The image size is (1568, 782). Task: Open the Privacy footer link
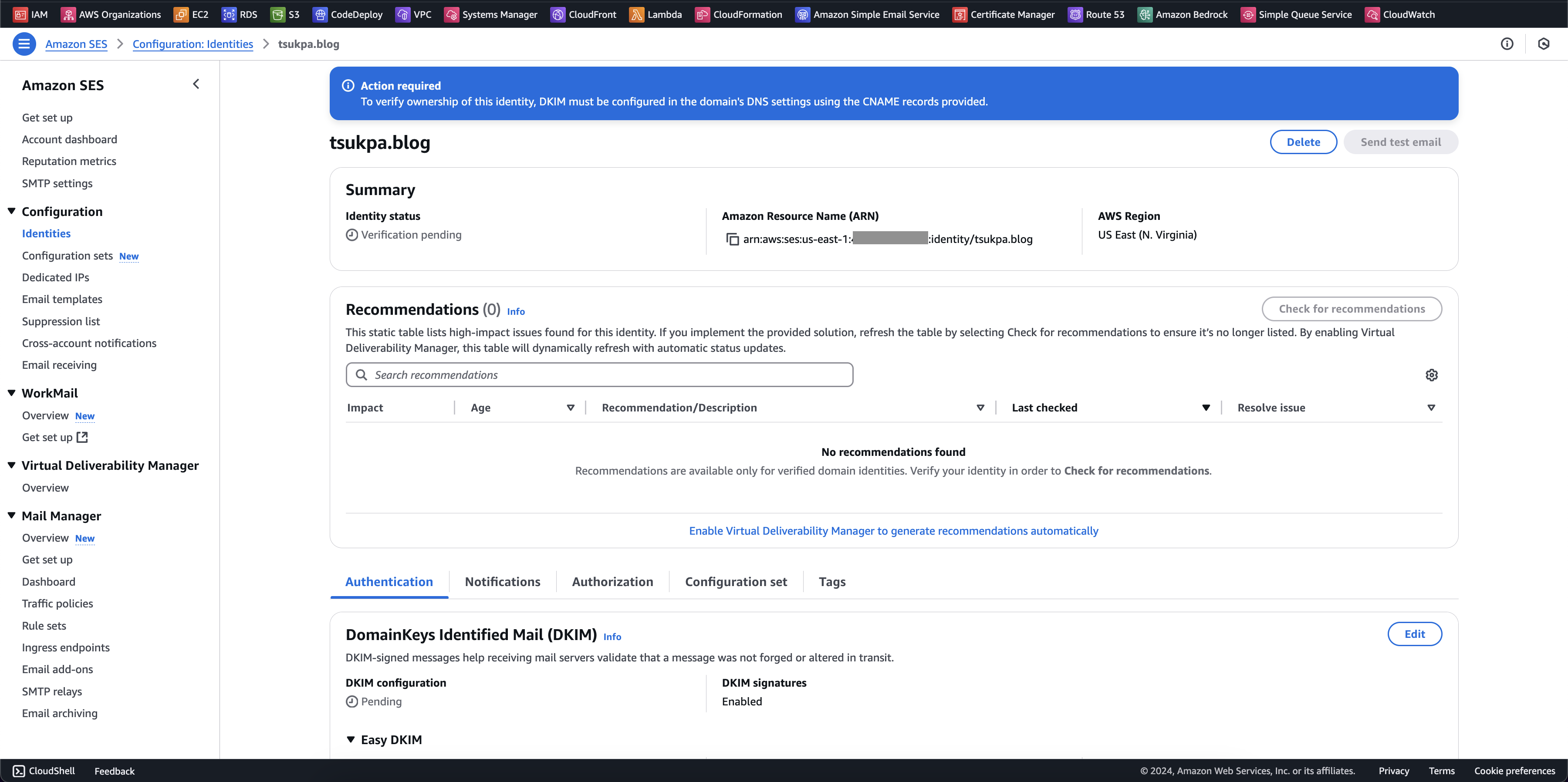click(x=1394, y=770)
